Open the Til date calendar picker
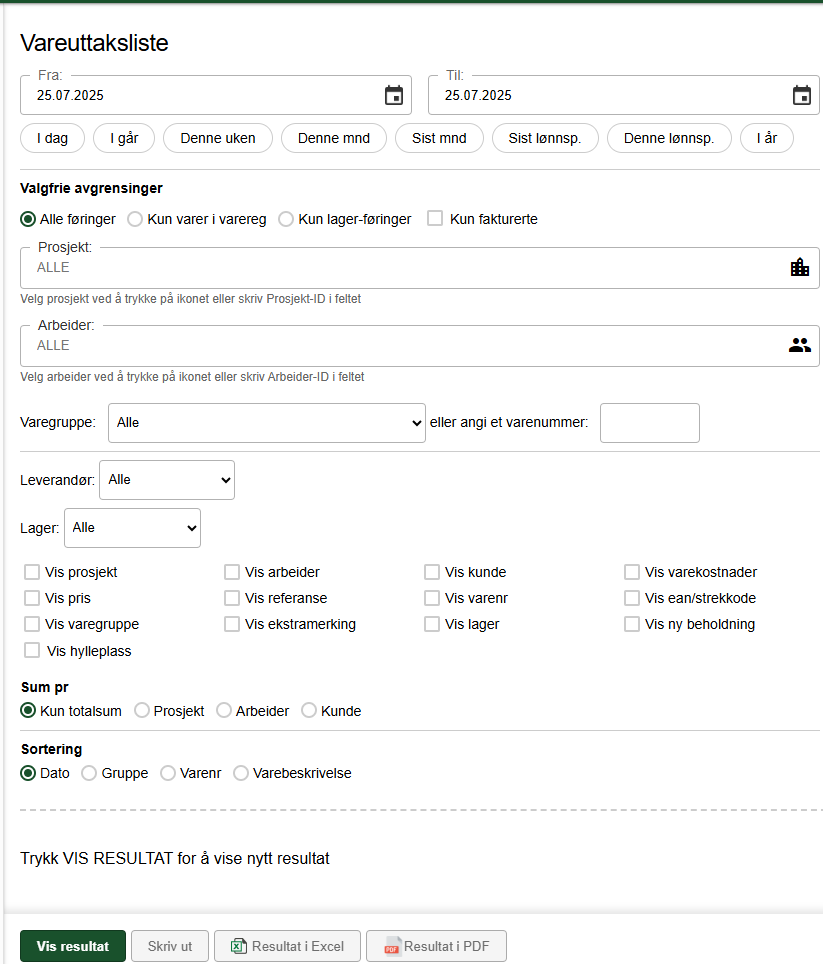The height and width of the screenshot is (964, 823). click(x=801, y=95)
